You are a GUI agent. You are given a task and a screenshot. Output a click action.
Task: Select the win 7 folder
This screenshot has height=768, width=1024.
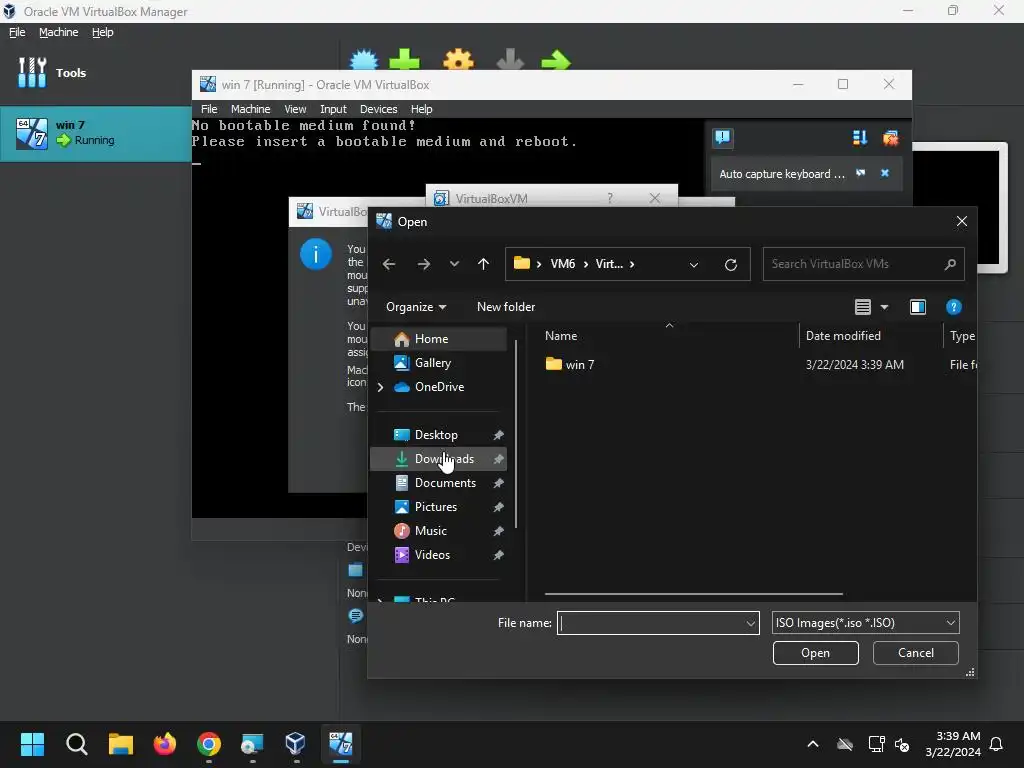(x=570, y=364)
